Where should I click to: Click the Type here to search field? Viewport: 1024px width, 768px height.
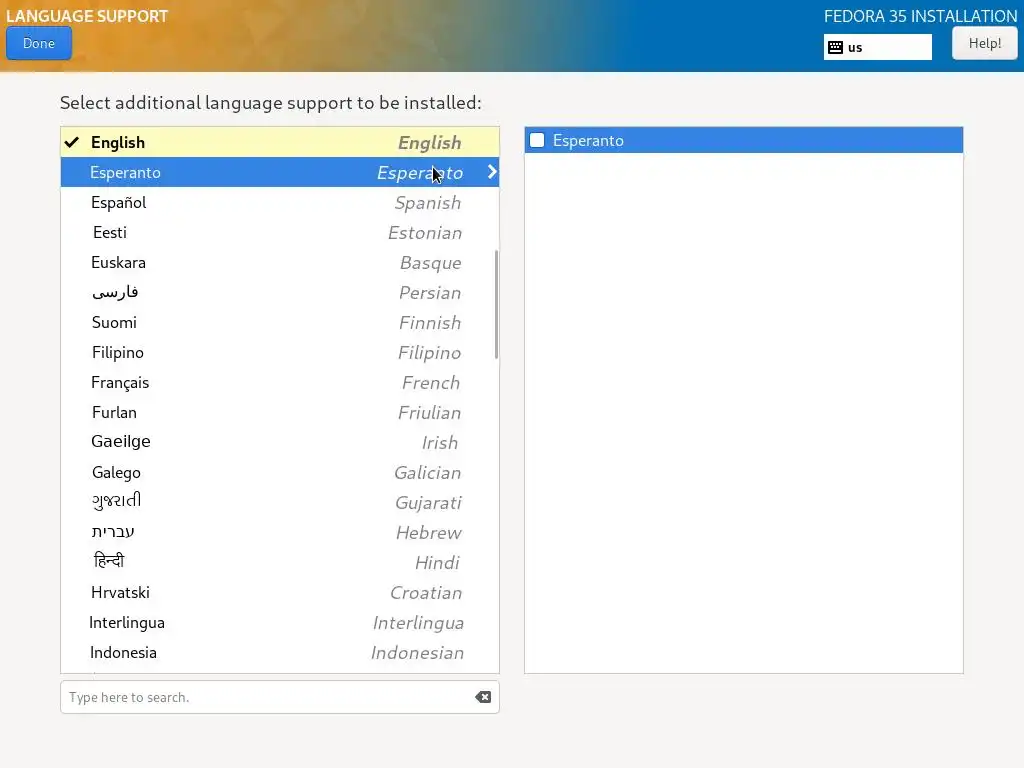280,697
